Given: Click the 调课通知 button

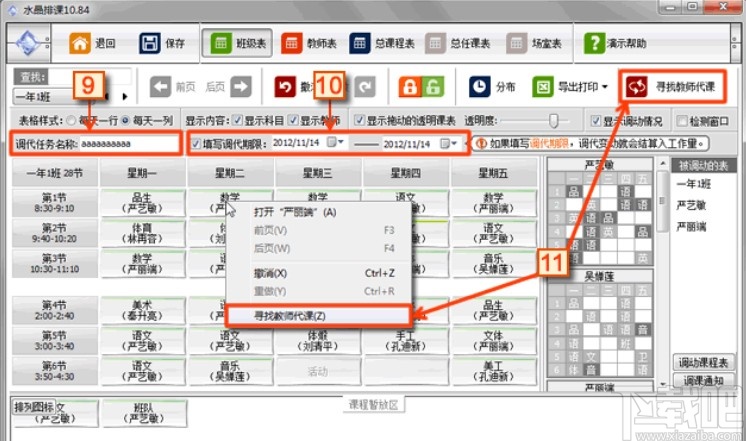Looking at the screenshot, I should click(x=703, y=381).
